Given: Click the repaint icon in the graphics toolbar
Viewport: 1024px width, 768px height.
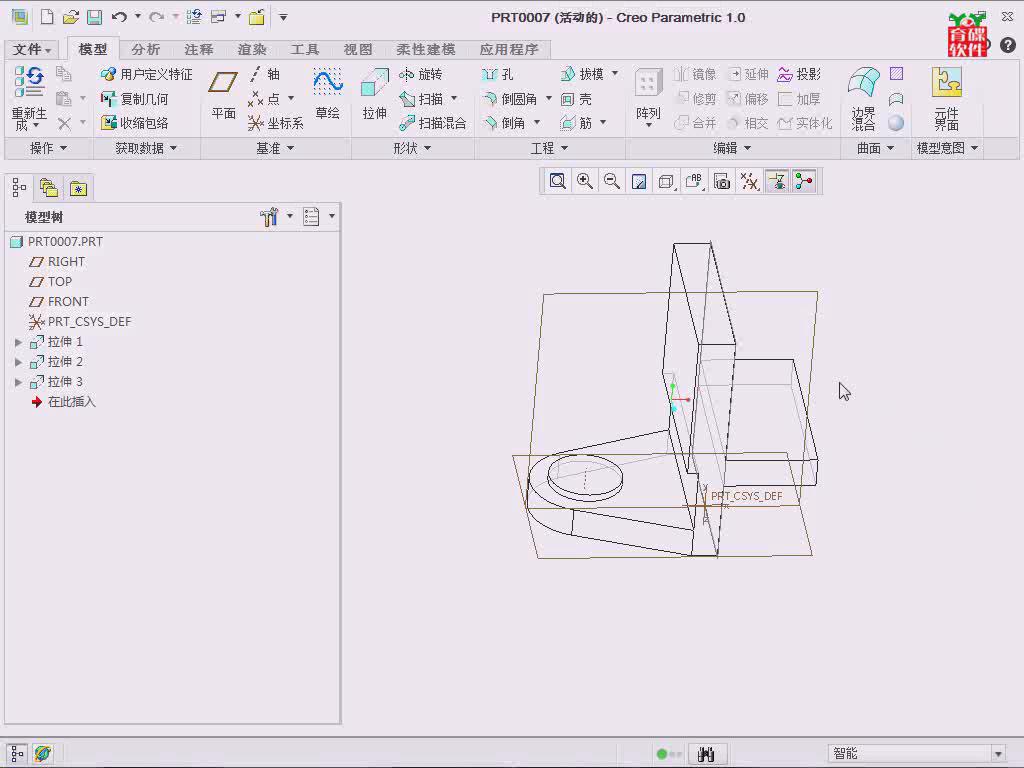Looking at the screenshot, I should click(639, 181).
